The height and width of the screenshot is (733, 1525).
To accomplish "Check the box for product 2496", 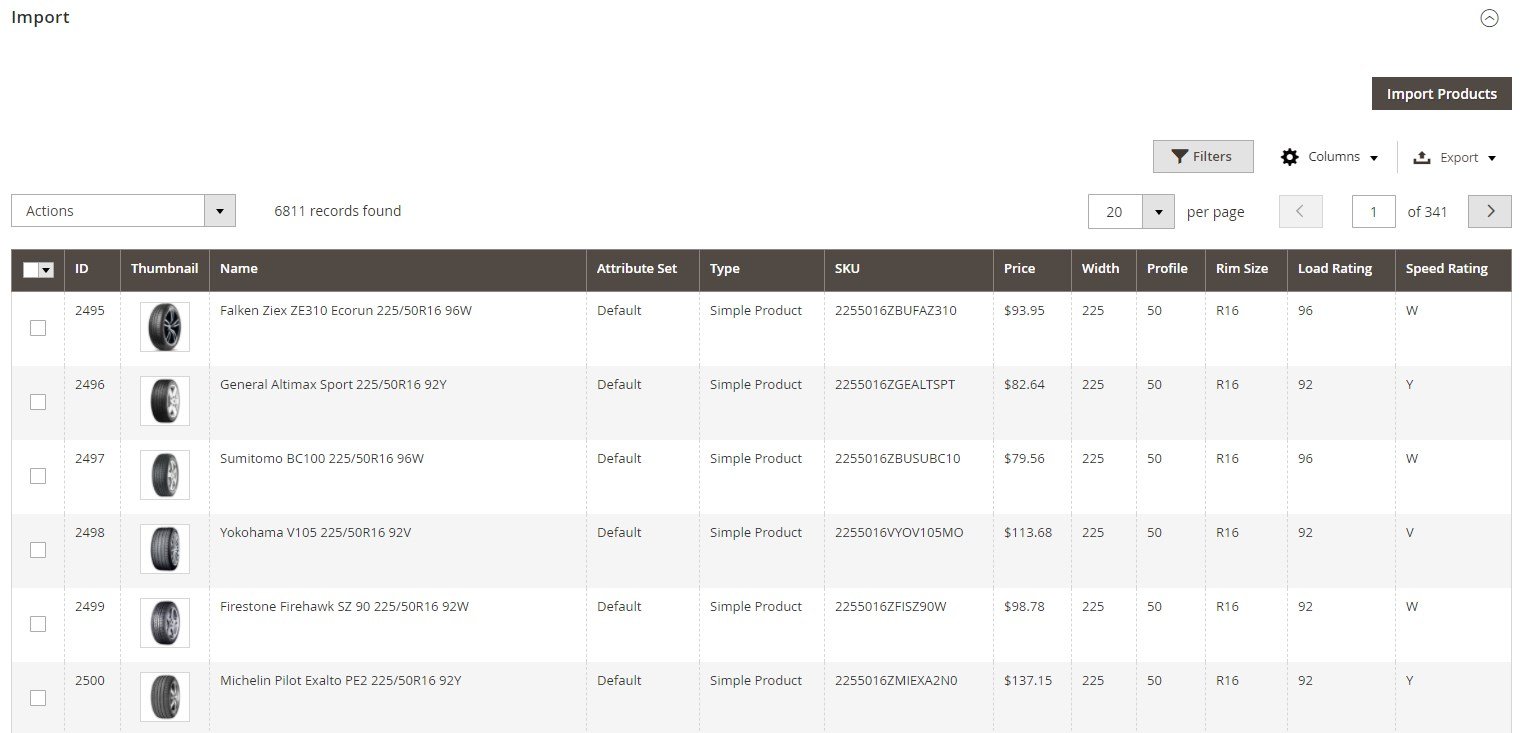I will (x=38, y=402).
